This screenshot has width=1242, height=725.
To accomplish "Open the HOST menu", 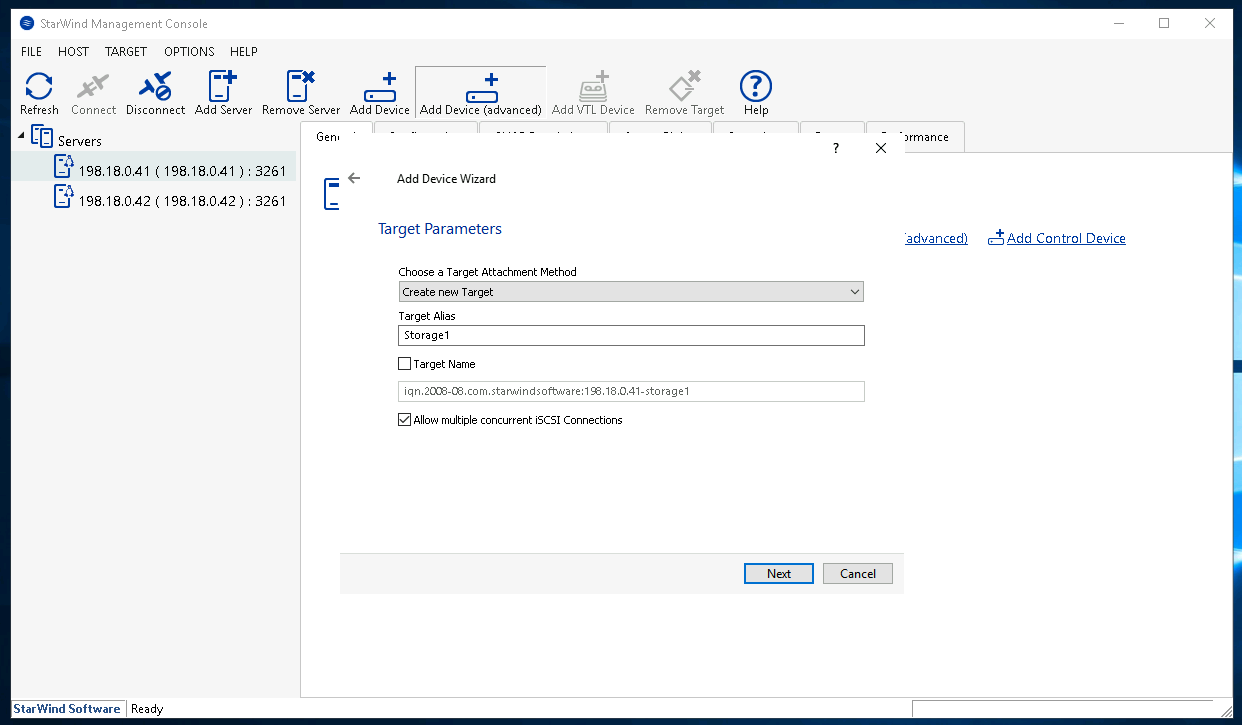I will point(73,51).
